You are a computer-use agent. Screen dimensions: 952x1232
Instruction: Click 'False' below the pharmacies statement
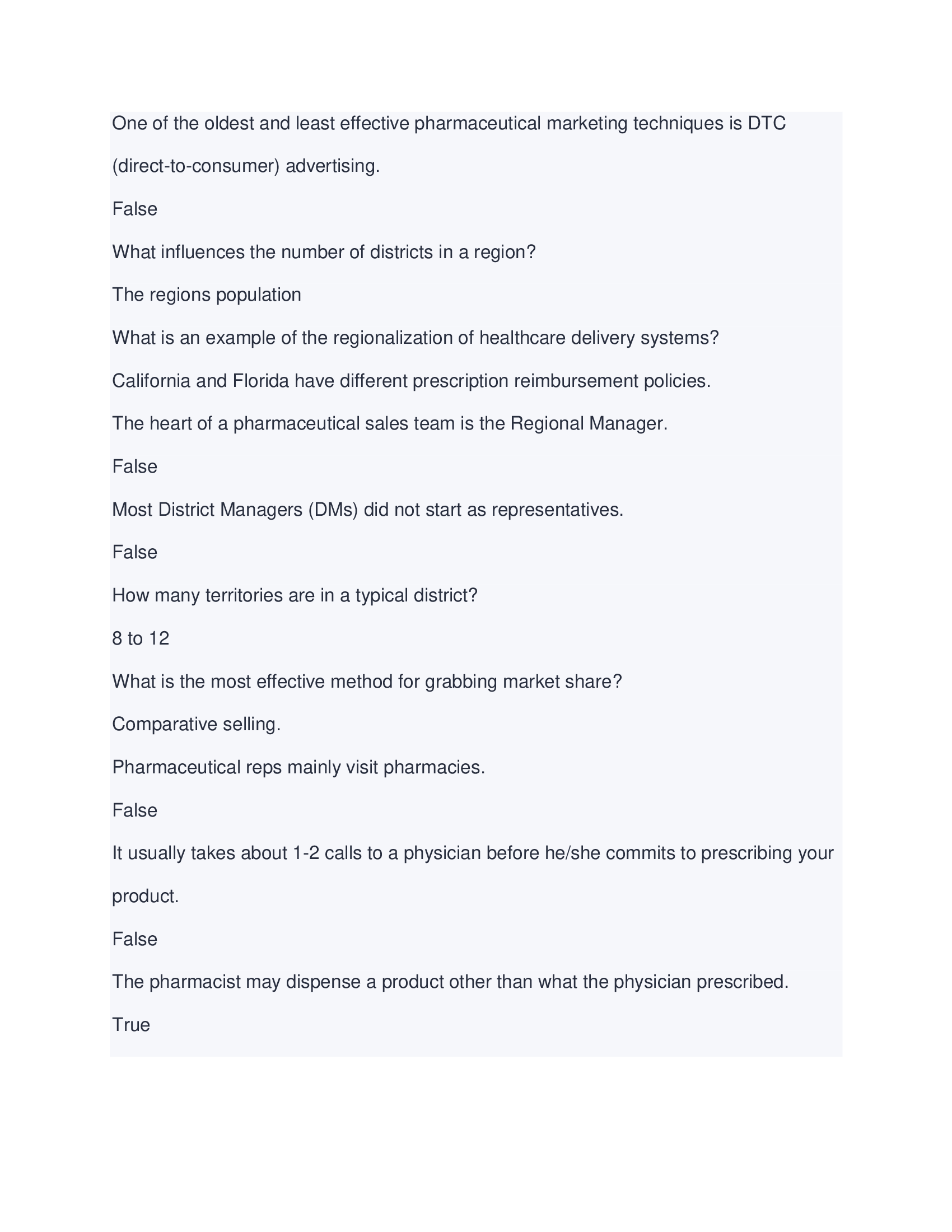click(x=134, y=811)
